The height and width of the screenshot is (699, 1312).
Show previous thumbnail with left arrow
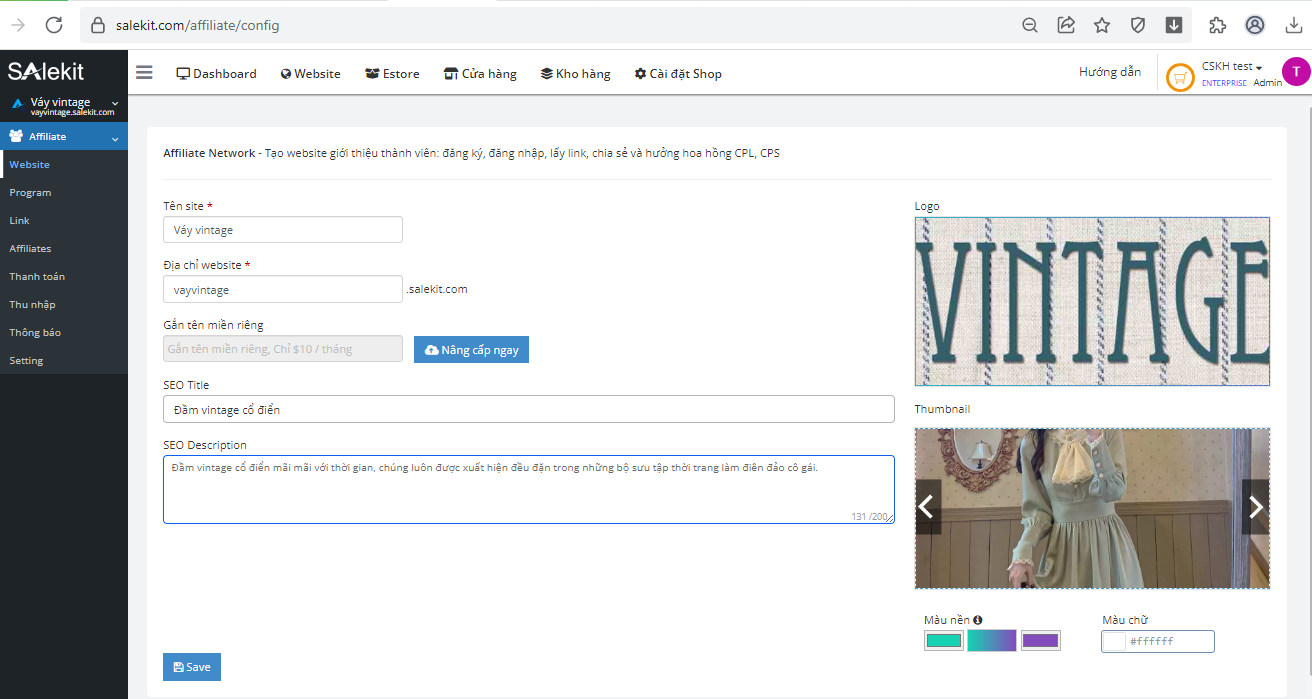pos(927,507)
